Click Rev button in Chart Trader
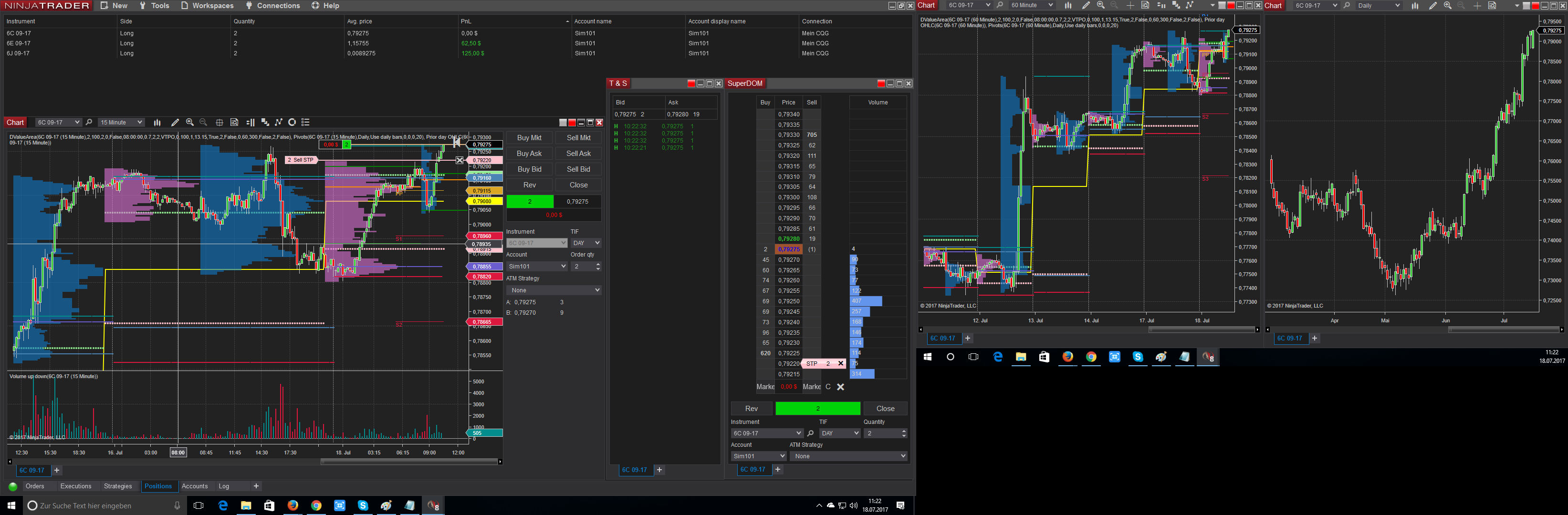The height and width of the screenshot is (515, 1568). coord(529,185)
